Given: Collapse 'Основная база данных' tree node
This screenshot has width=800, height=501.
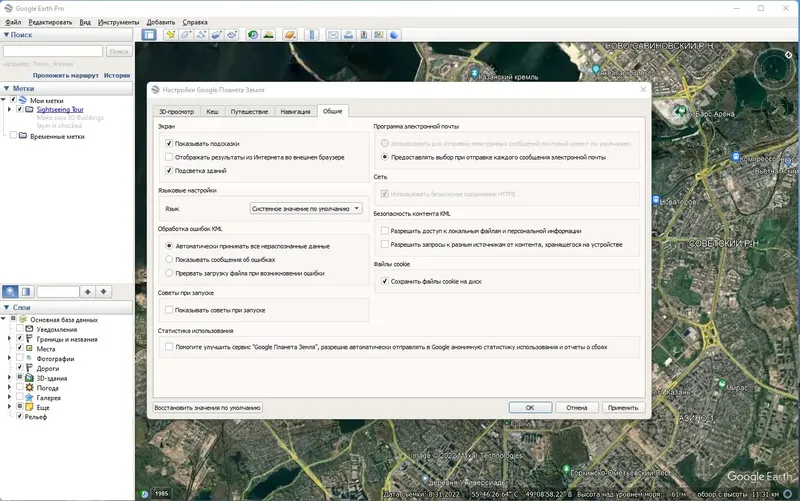Looking at the screenshot, I should click(x=4, y=319).
